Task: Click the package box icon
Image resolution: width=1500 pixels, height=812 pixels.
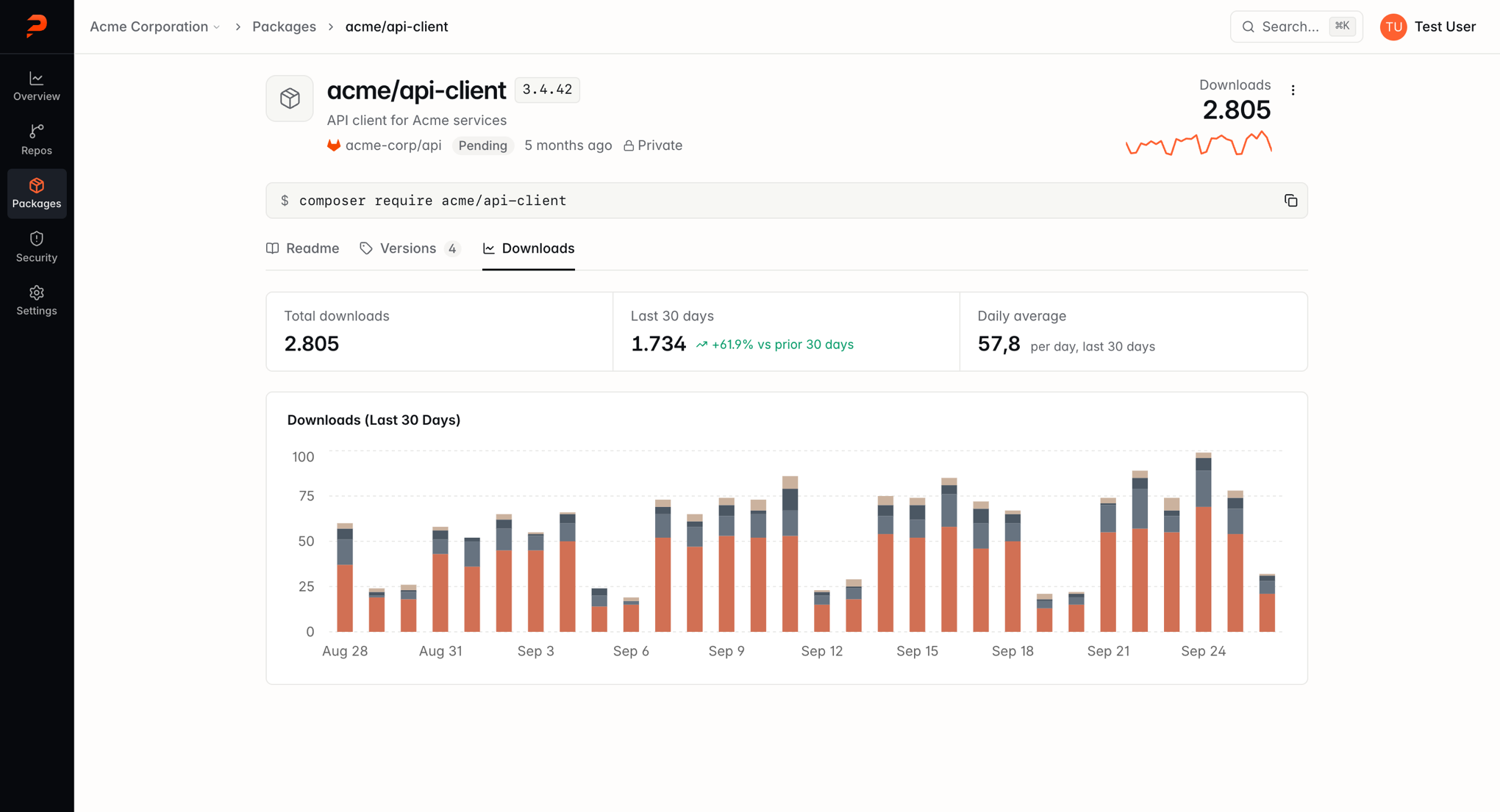Action: coord(290,98)
